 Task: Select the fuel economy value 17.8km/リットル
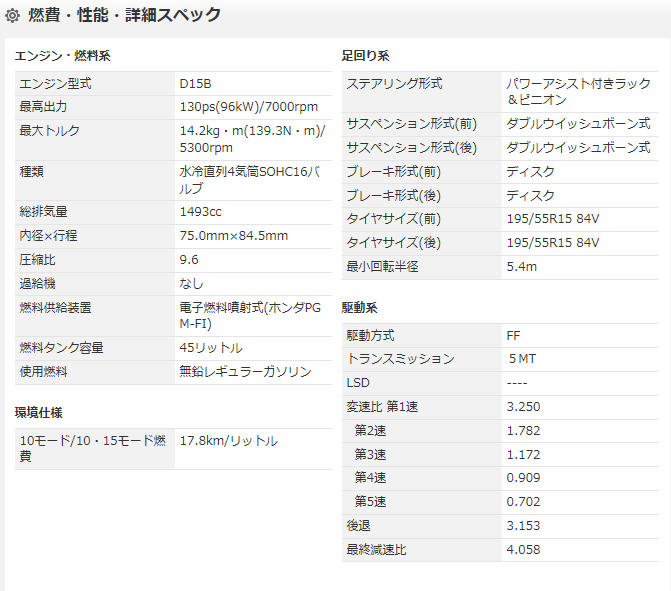(229, 441)
